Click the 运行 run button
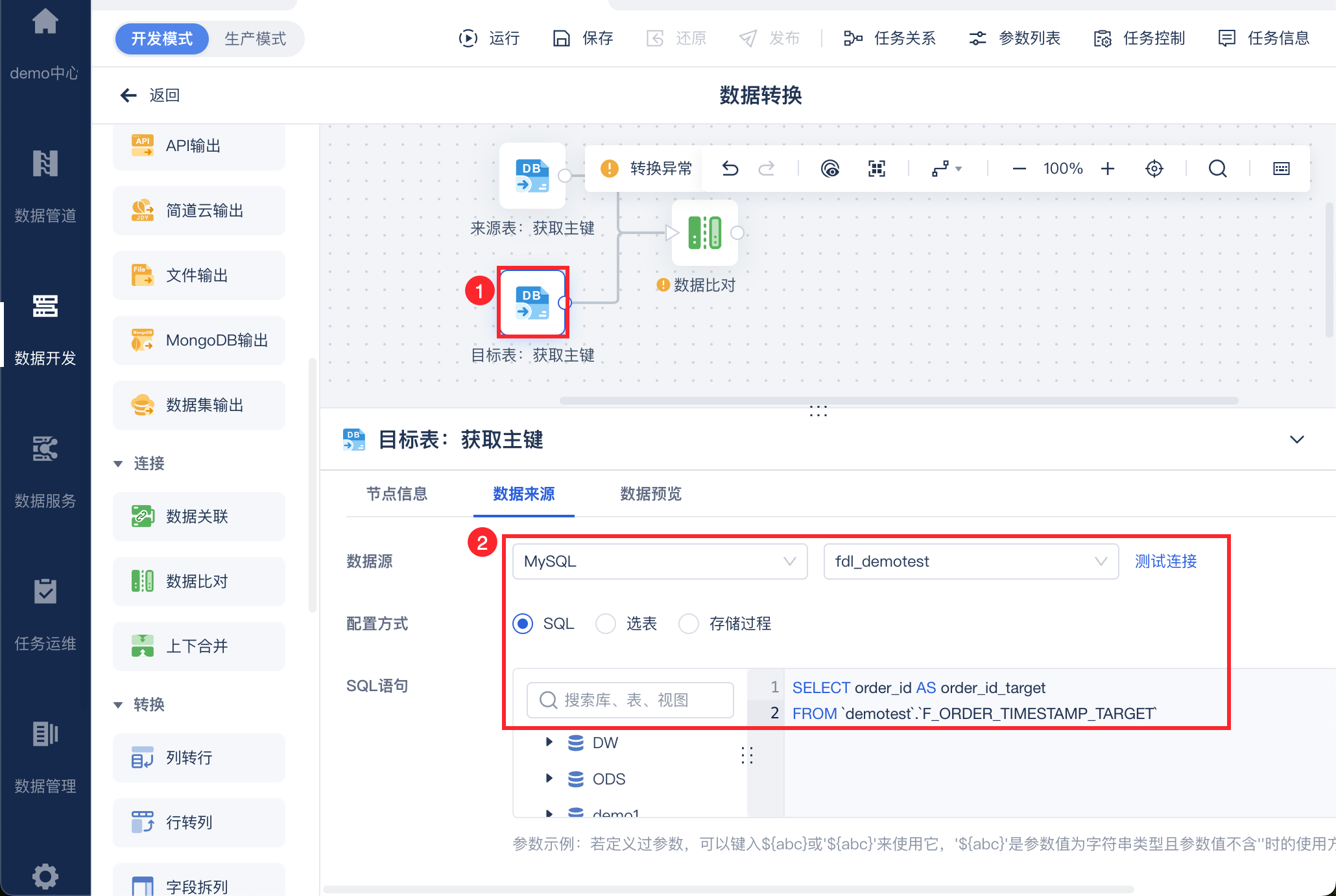Viewport: 1336px width, 896px height. click(489, 38)
